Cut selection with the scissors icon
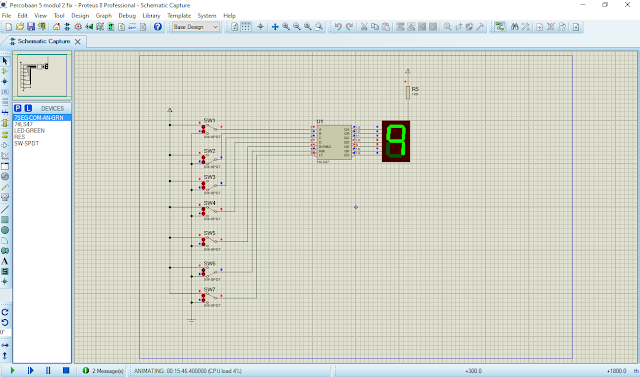This screenshot has width=640, height=377. tap(364, 27)
